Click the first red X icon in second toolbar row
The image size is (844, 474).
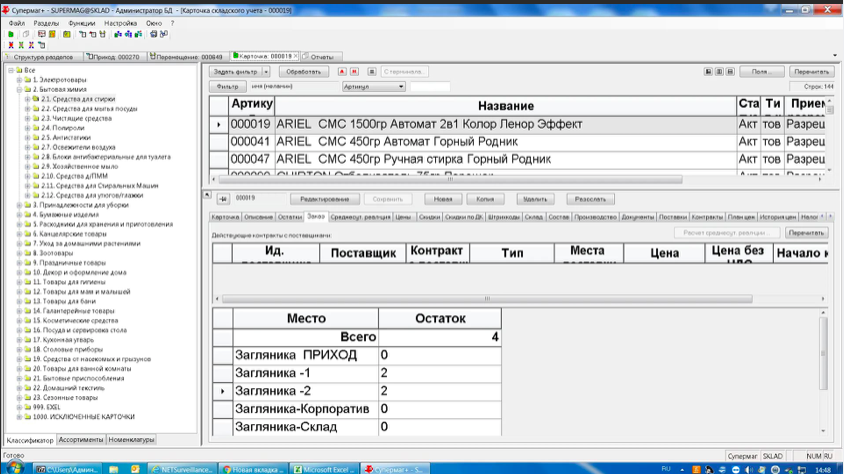[x=11, y=45]
